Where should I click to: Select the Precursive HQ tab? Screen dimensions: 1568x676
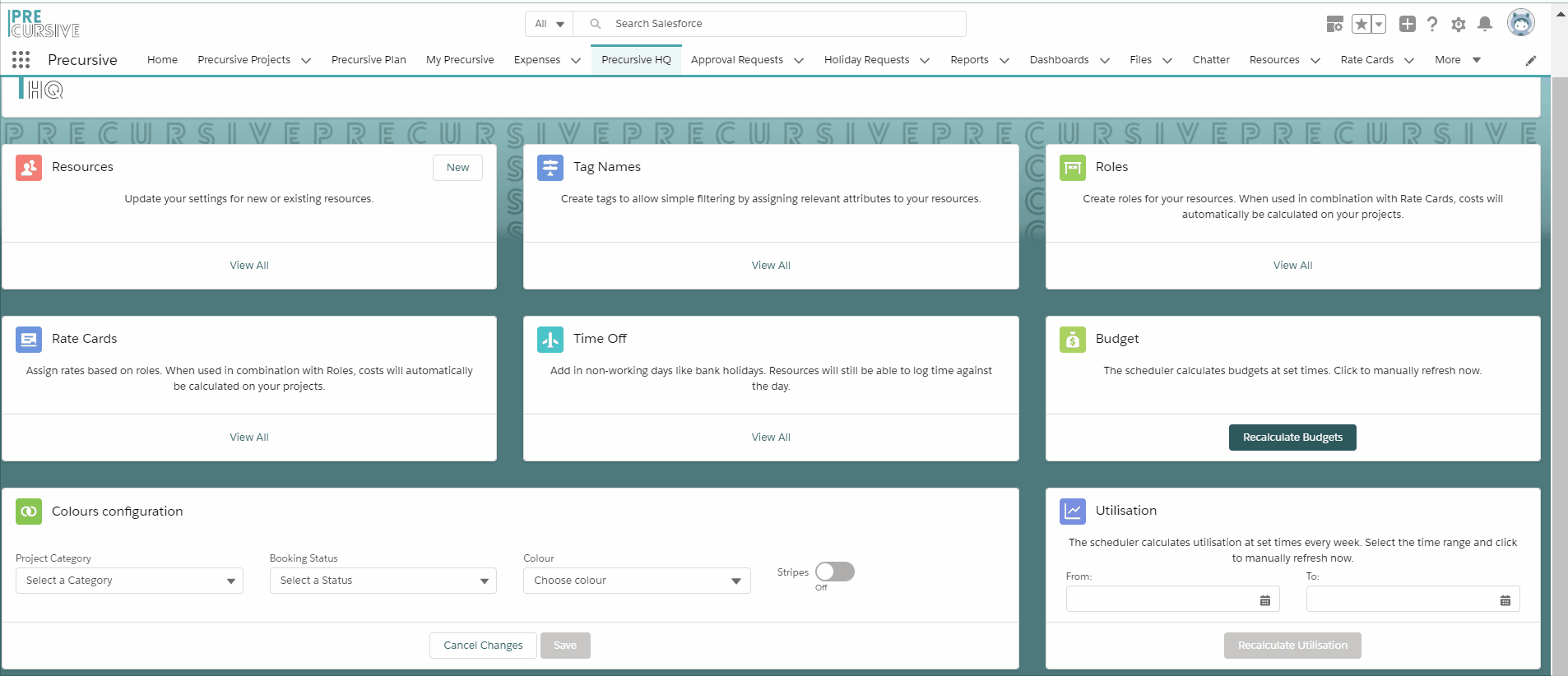click(636, 60)
